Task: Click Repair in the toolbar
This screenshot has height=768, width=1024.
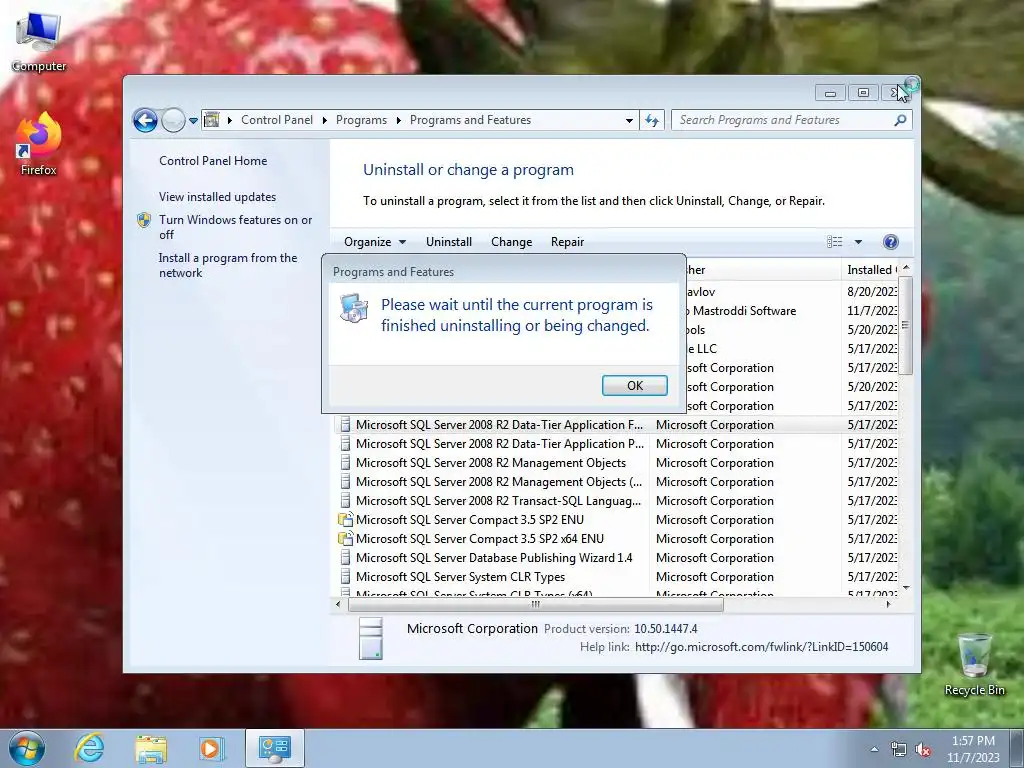Action: 567,242
